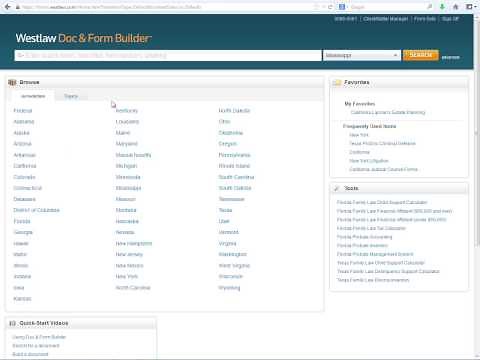This screenshot has width=480, height=360.
Task: Open the Maryland link
Action: pos(127,144)
